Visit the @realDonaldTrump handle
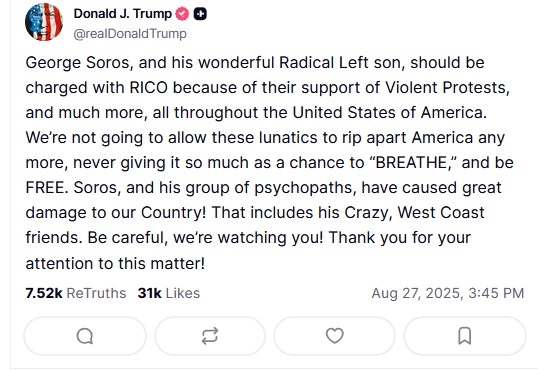The image size is (538, 370). click(x=130, y=34)
